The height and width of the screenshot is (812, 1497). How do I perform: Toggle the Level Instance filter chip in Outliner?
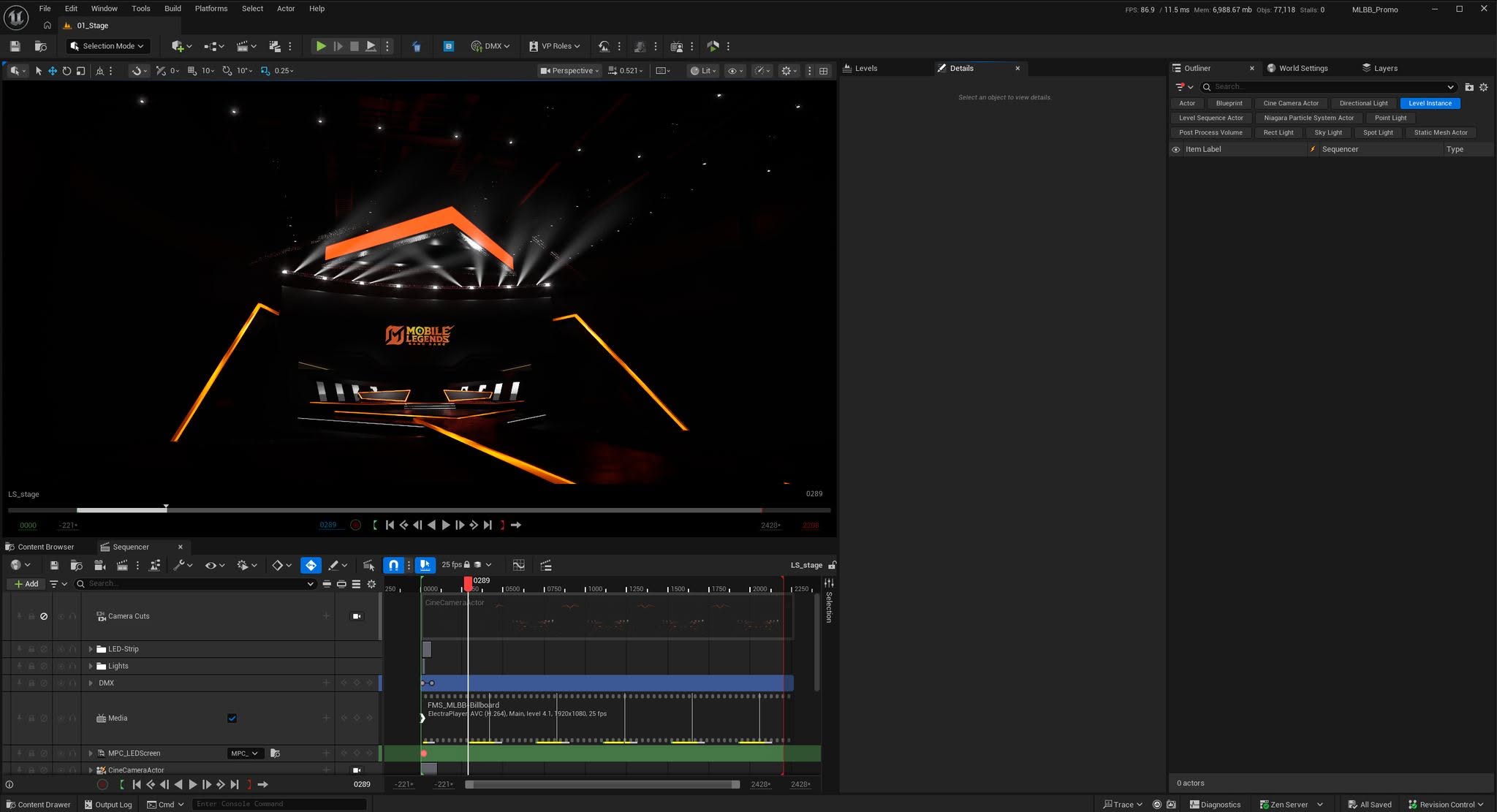pos(1430,103)
